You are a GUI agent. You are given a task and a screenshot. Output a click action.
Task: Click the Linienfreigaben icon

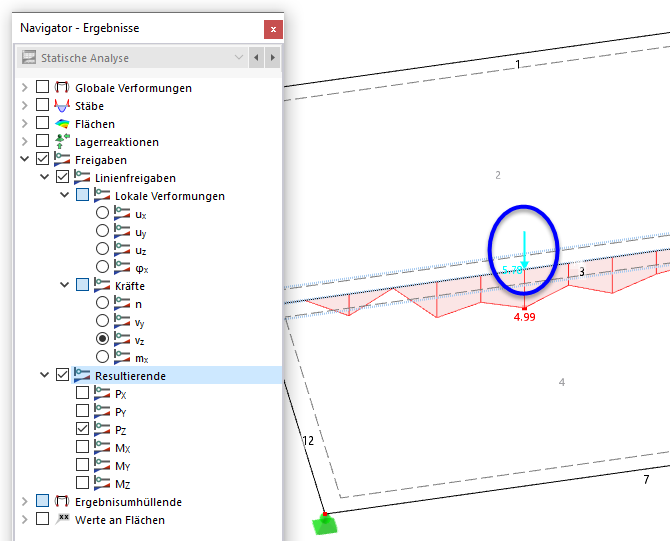click(82, 177)
